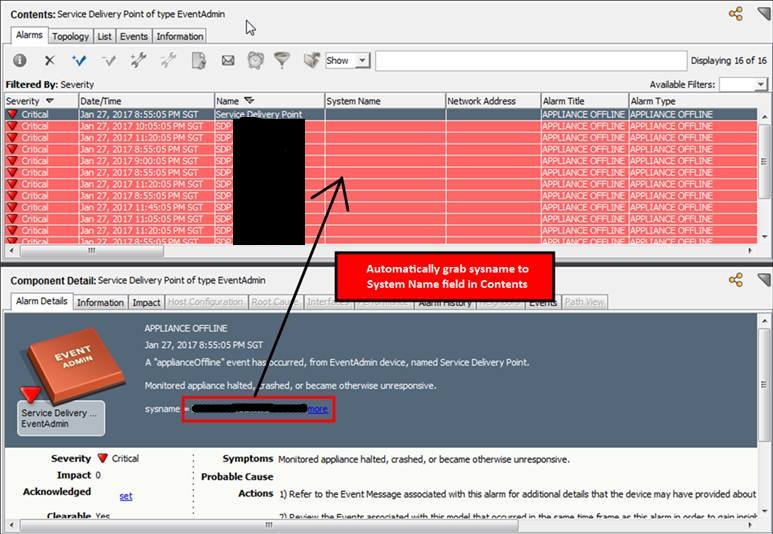The height and width of the screenshot is (534, 773).
Task: Click 'Displaying 16 of 16' count text
Action: tap(729, 61)
